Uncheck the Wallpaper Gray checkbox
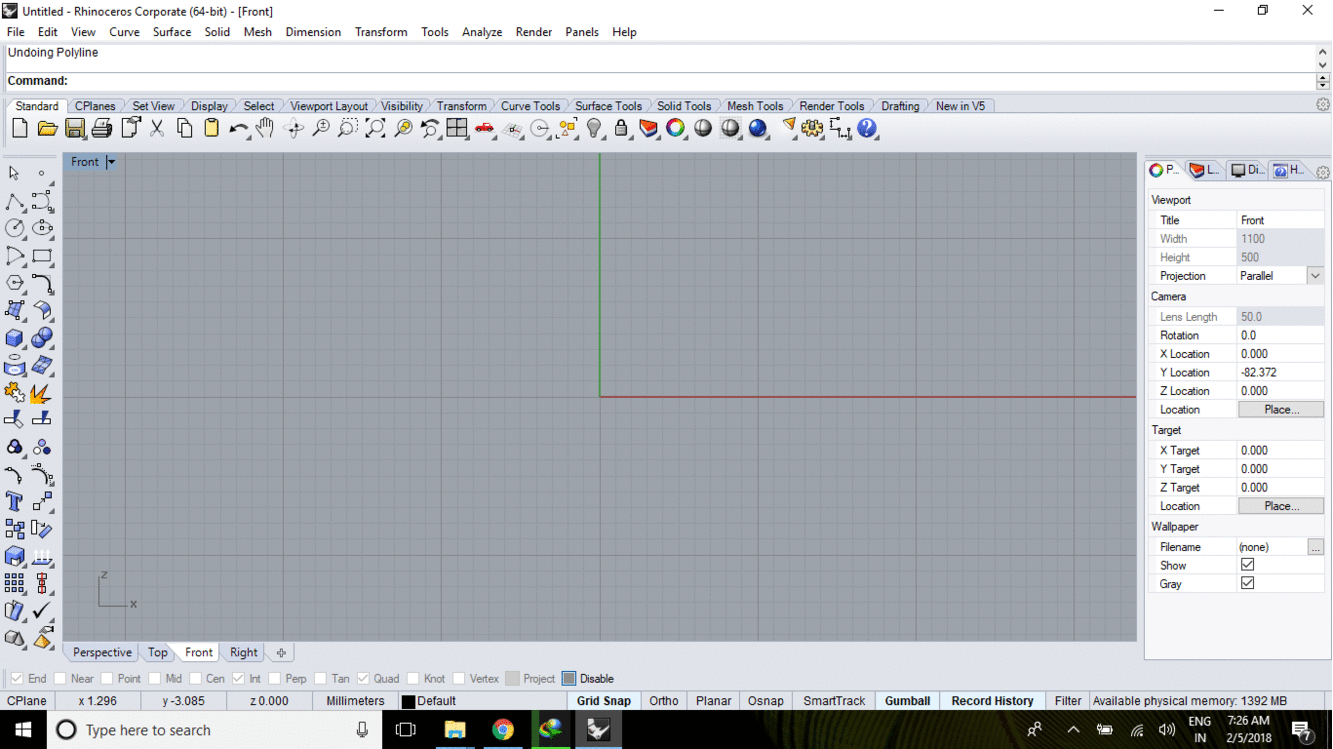Image resolution: width=1333 pixels, height=749 pixels. 1247,583
